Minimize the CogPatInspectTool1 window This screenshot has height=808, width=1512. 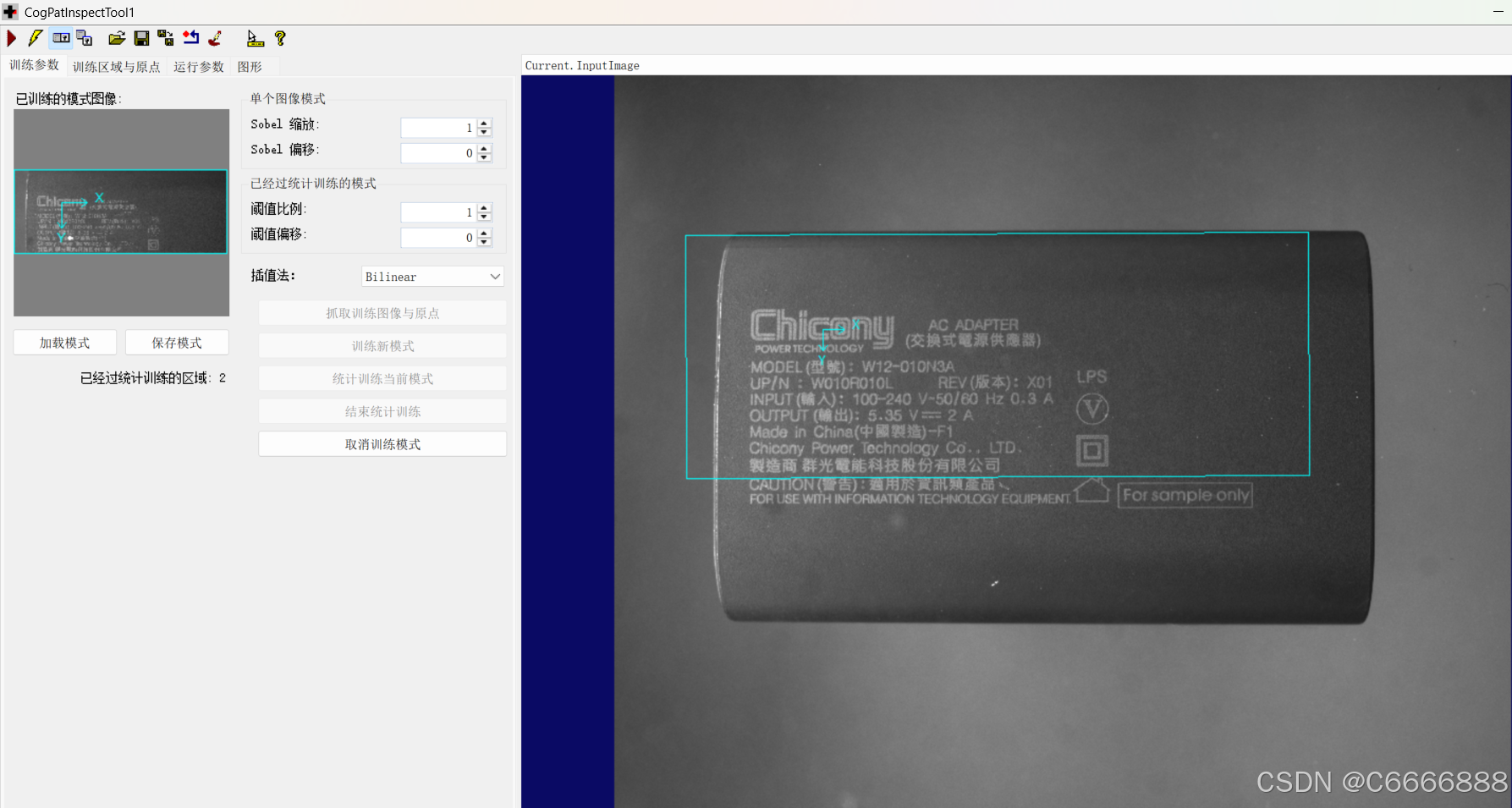(x=1498, y=12)
